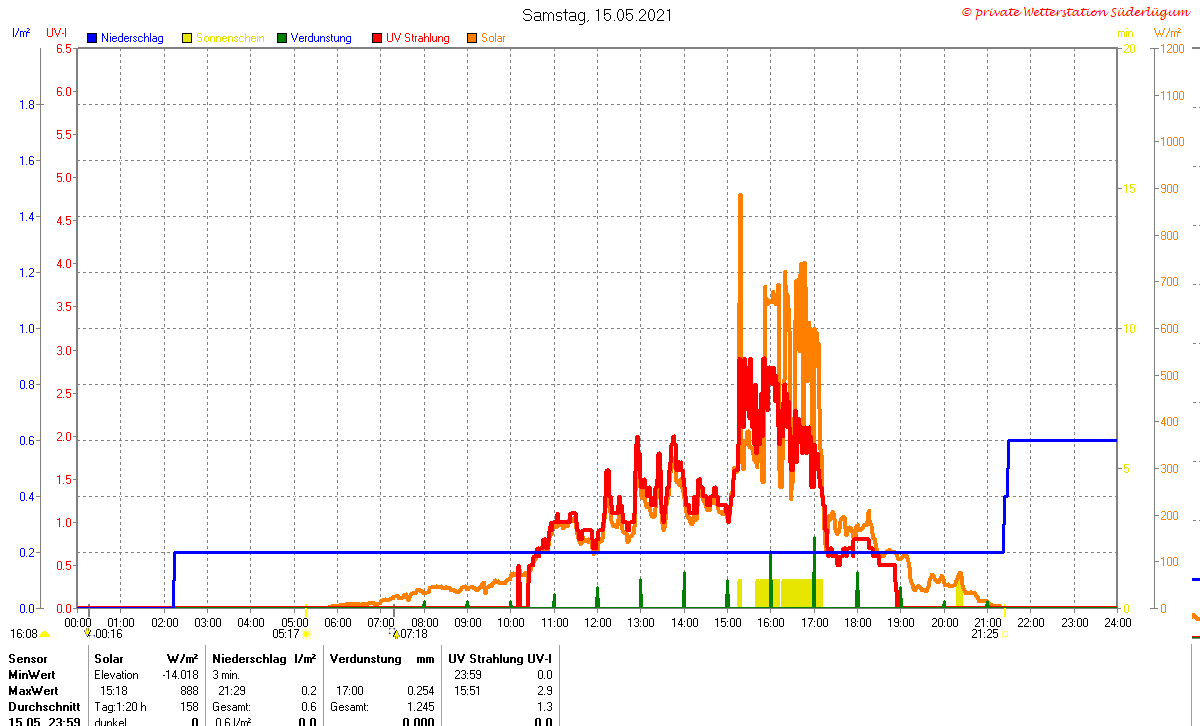
Task: Click the UV Strahlung UV-I table header
Action: pyautogui.click(x=500, y=659)
